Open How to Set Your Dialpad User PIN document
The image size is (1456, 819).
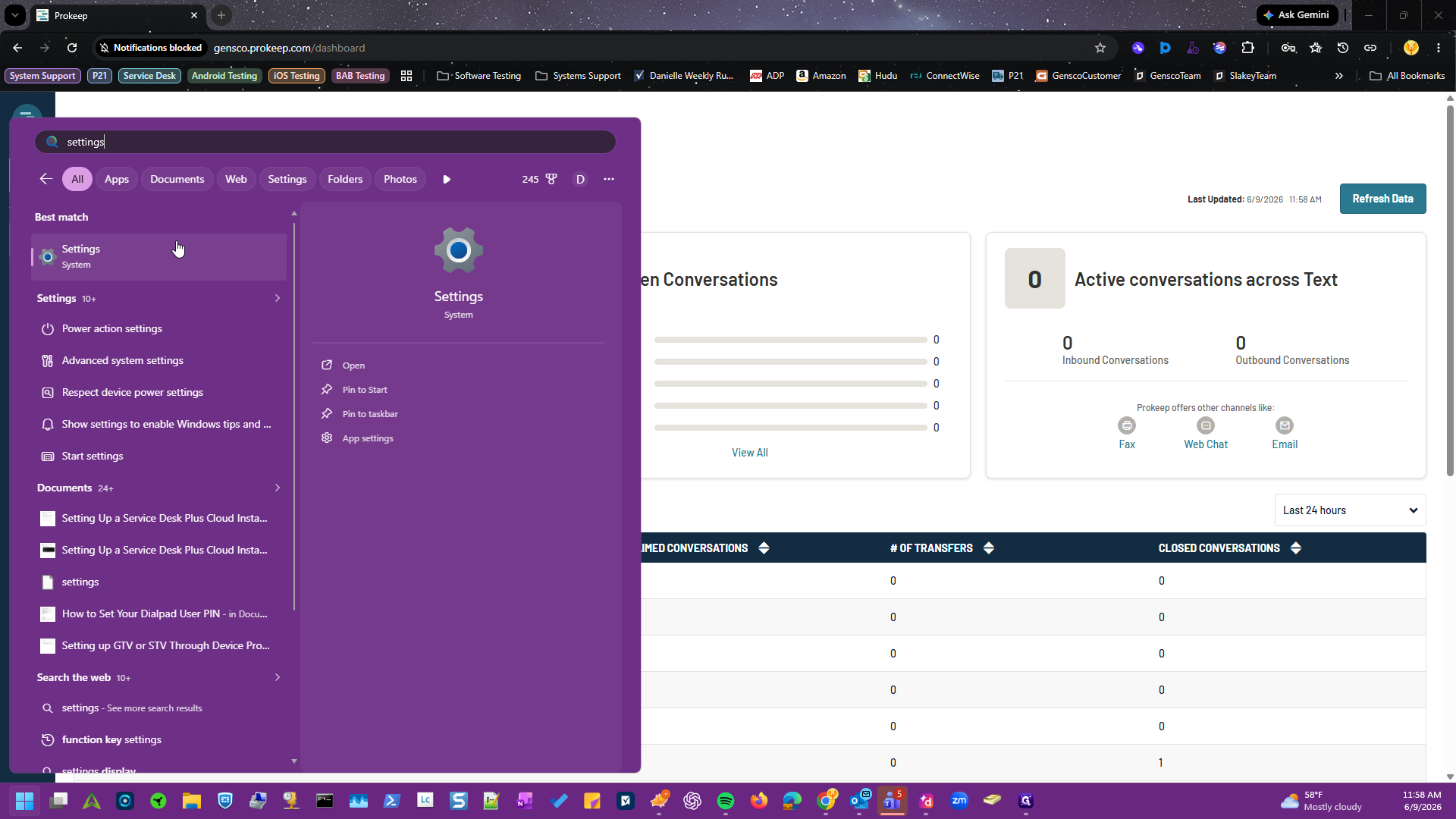tap(159, 613)
